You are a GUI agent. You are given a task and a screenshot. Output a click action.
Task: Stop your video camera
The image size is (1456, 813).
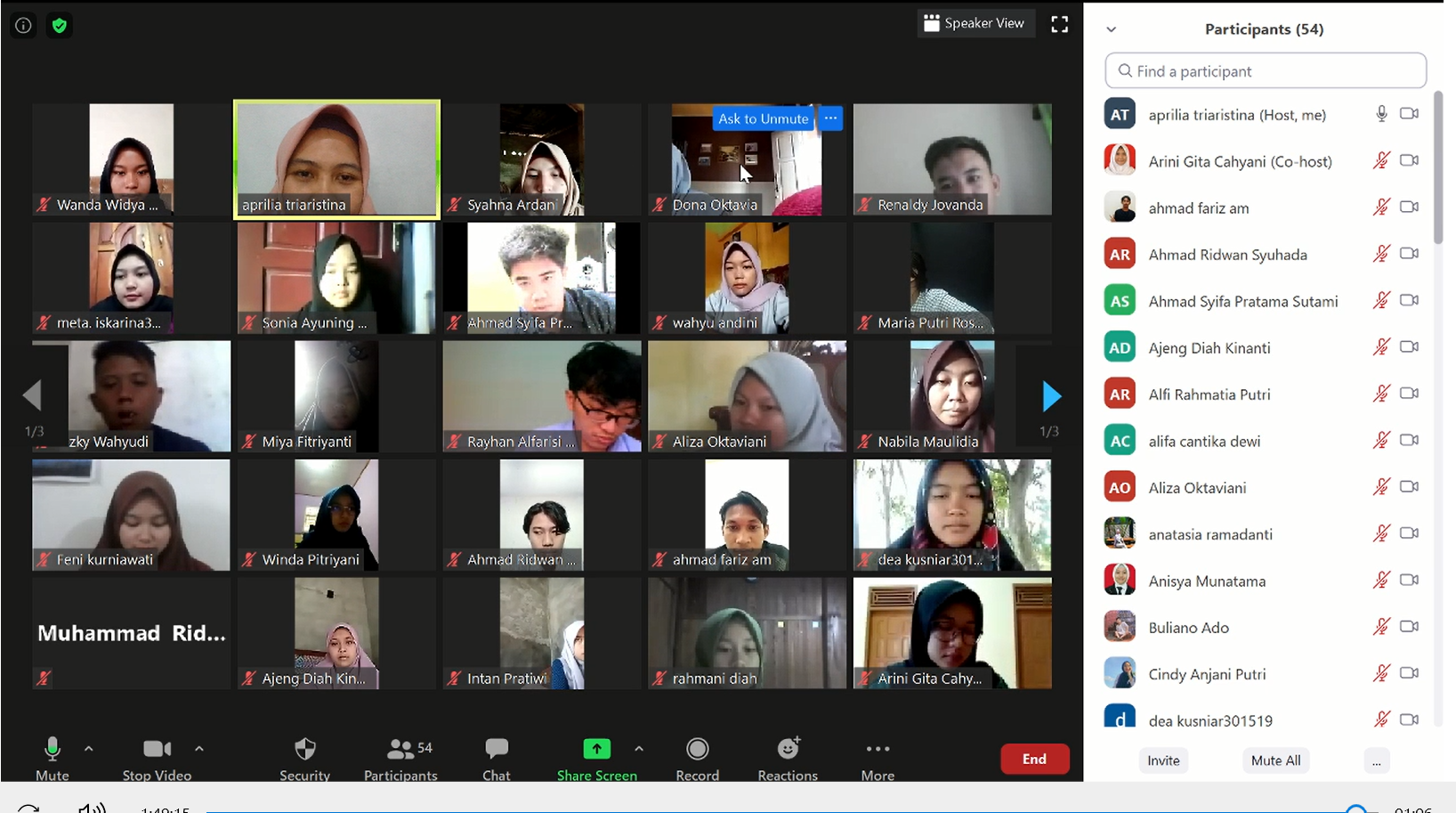tap(157, 758)
